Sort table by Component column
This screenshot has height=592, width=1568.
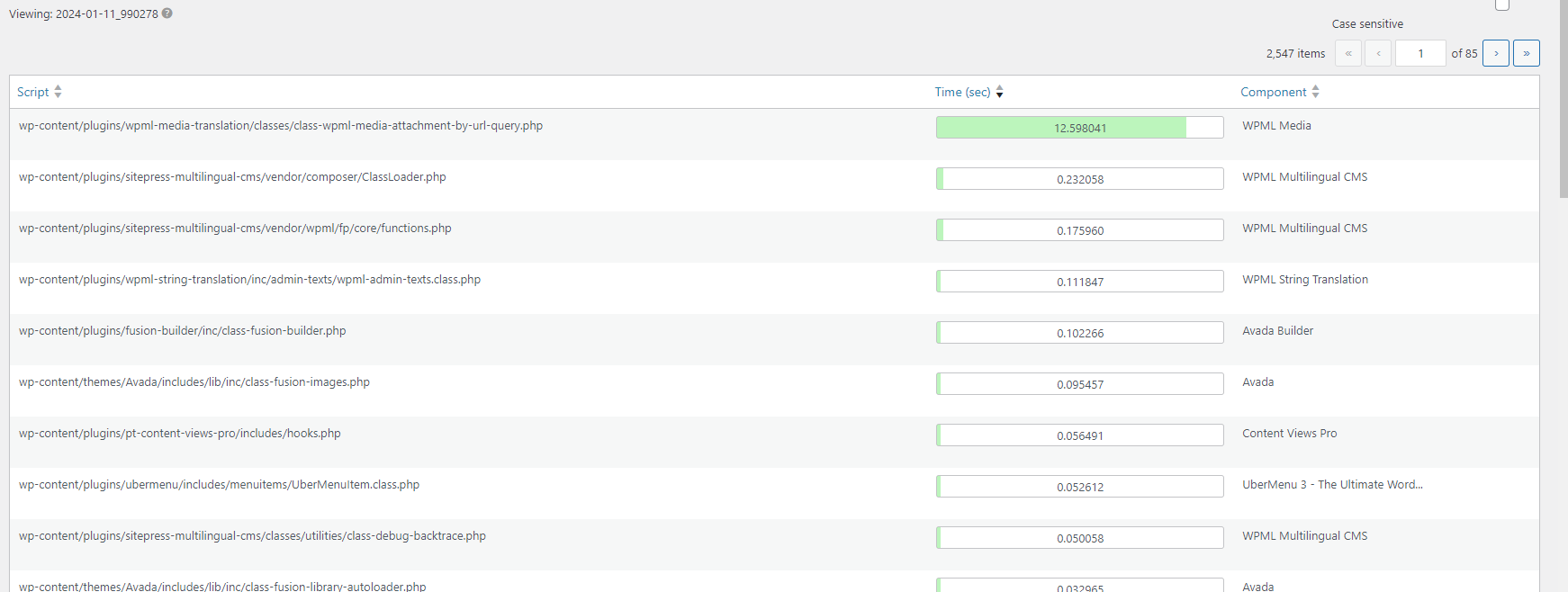pyautogui.click(x=1273, y=92)
